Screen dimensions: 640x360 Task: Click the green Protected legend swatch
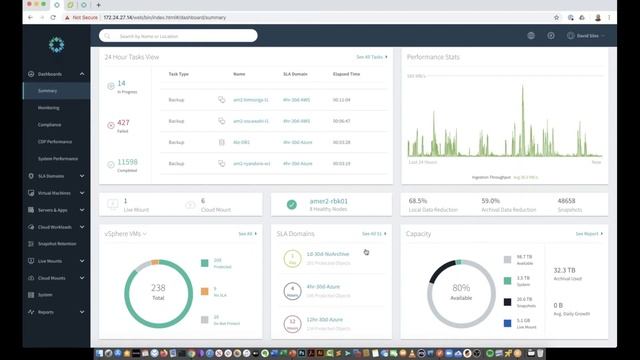click(x=204, y=263)
